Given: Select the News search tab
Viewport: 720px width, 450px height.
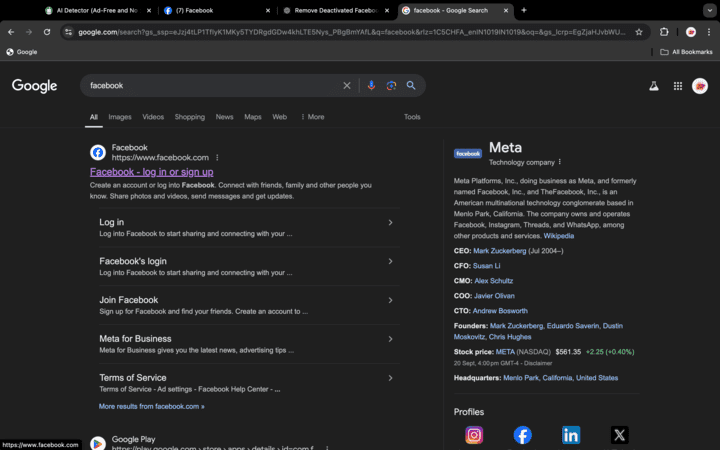Looking at the screenshot, I should coord(225,117).
